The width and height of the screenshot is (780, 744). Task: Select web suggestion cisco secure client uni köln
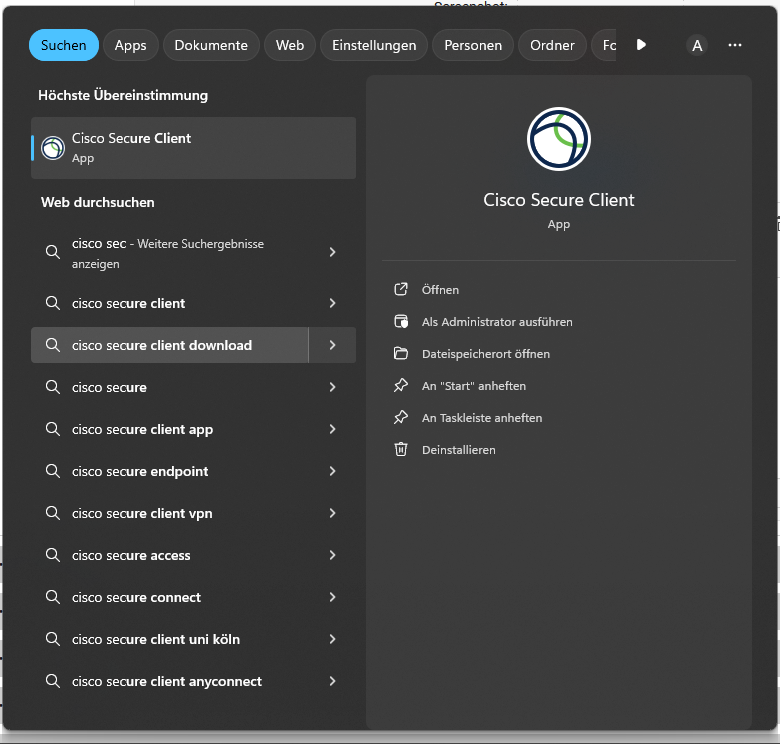(x=156, y=639)
